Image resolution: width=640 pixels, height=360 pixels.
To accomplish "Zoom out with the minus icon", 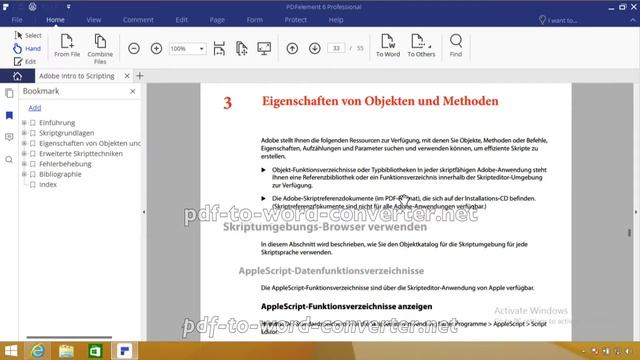I will [x=134, y=49].
